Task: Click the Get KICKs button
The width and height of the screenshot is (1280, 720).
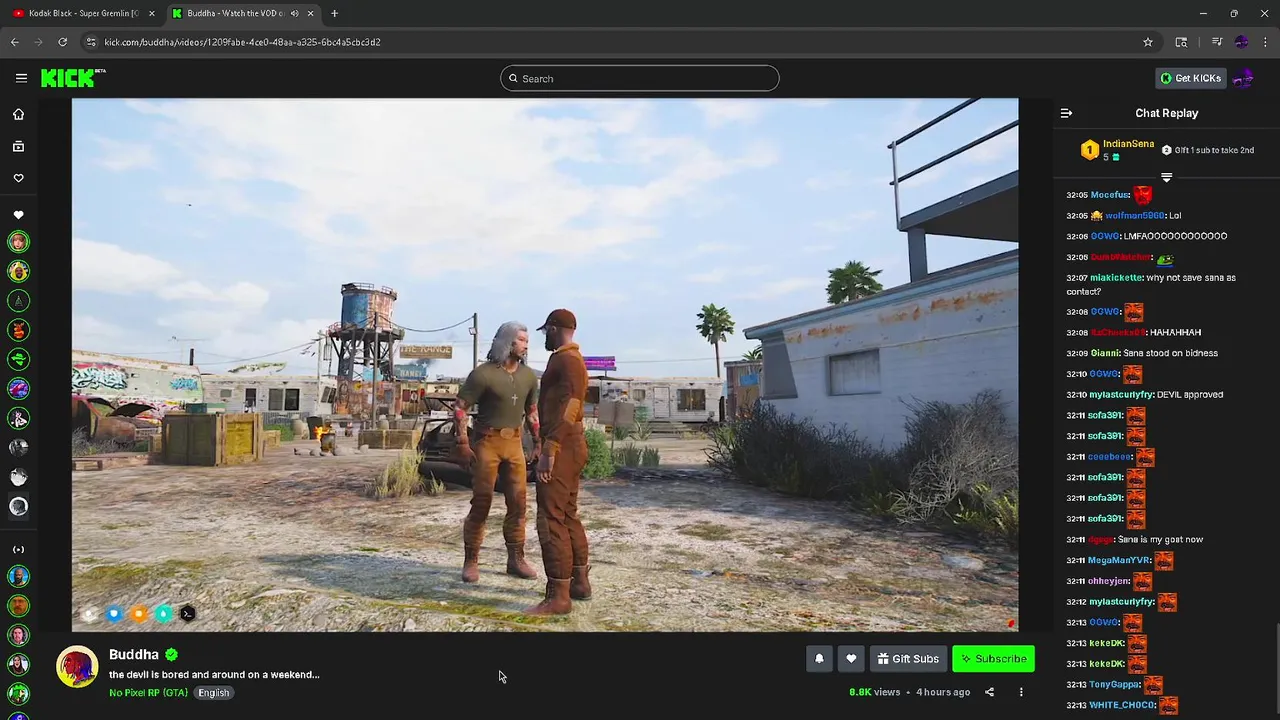Action: [1190, 78]
